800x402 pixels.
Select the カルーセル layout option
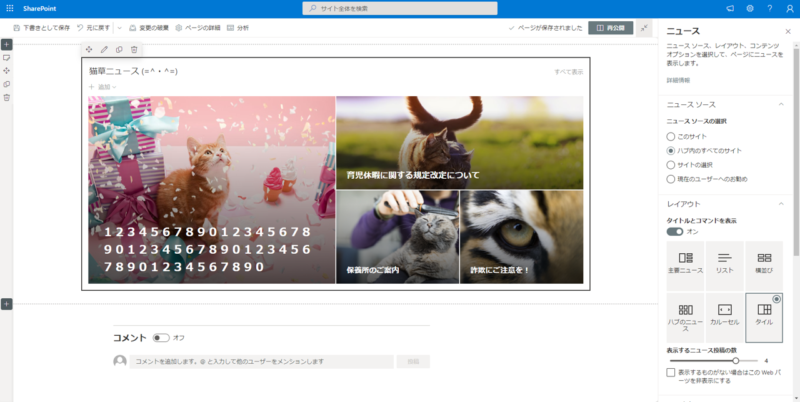point(725,315)
